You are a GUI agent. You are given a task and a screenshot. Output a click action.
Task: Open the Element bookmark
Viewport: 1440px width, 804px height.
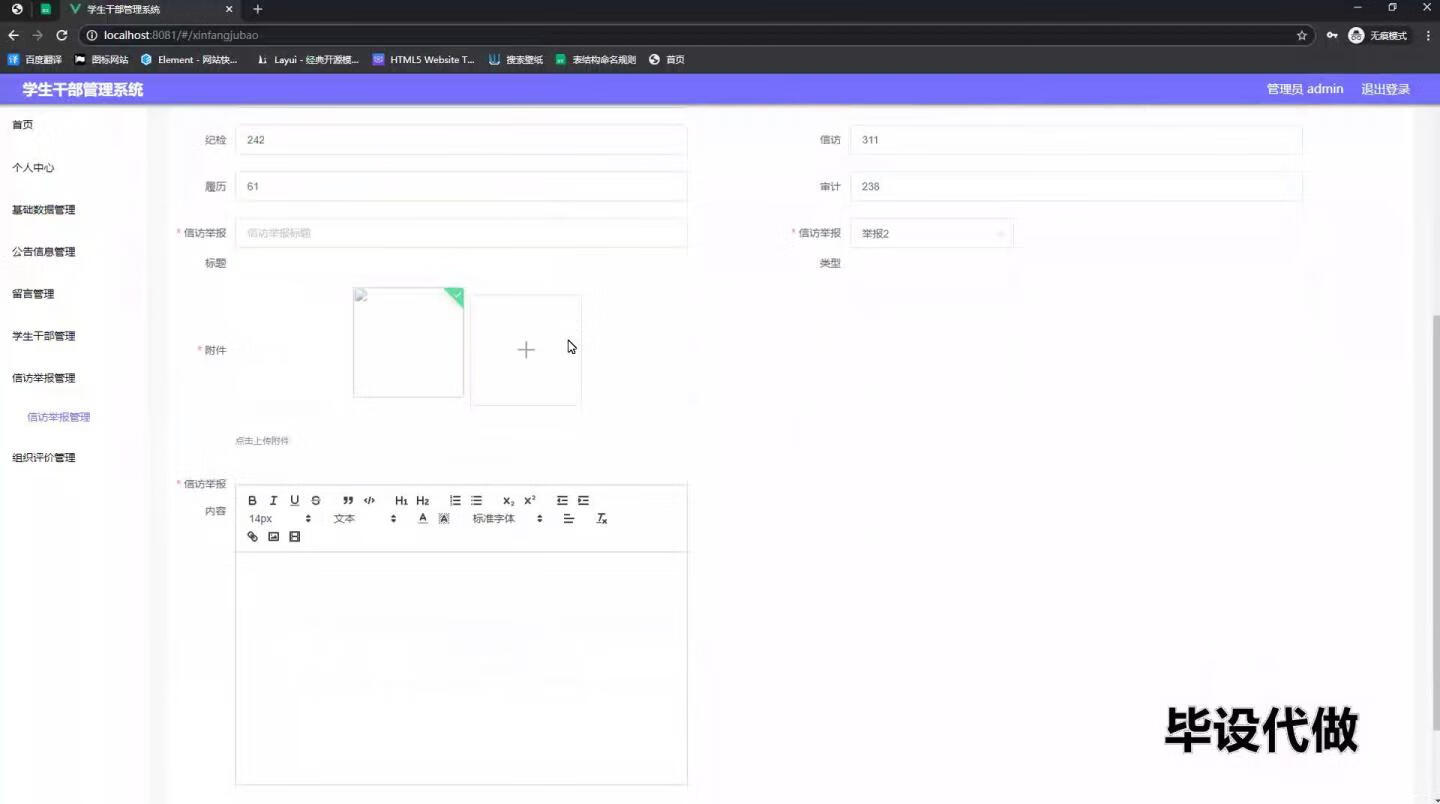(x=189, y=60)
